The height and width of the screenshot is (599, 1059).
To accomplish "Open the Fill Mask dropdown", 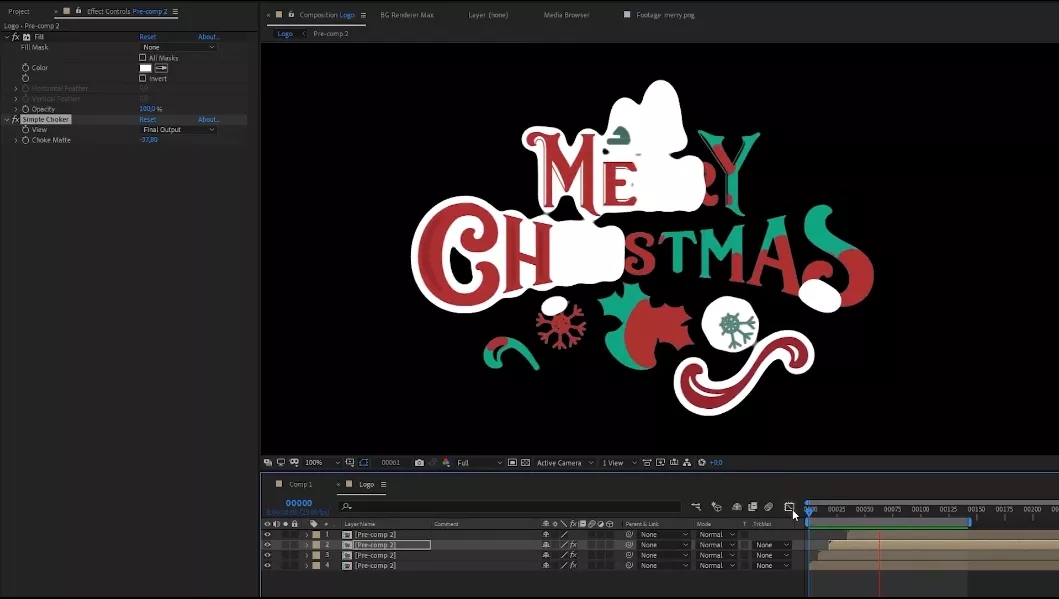I will click(178, 47).
